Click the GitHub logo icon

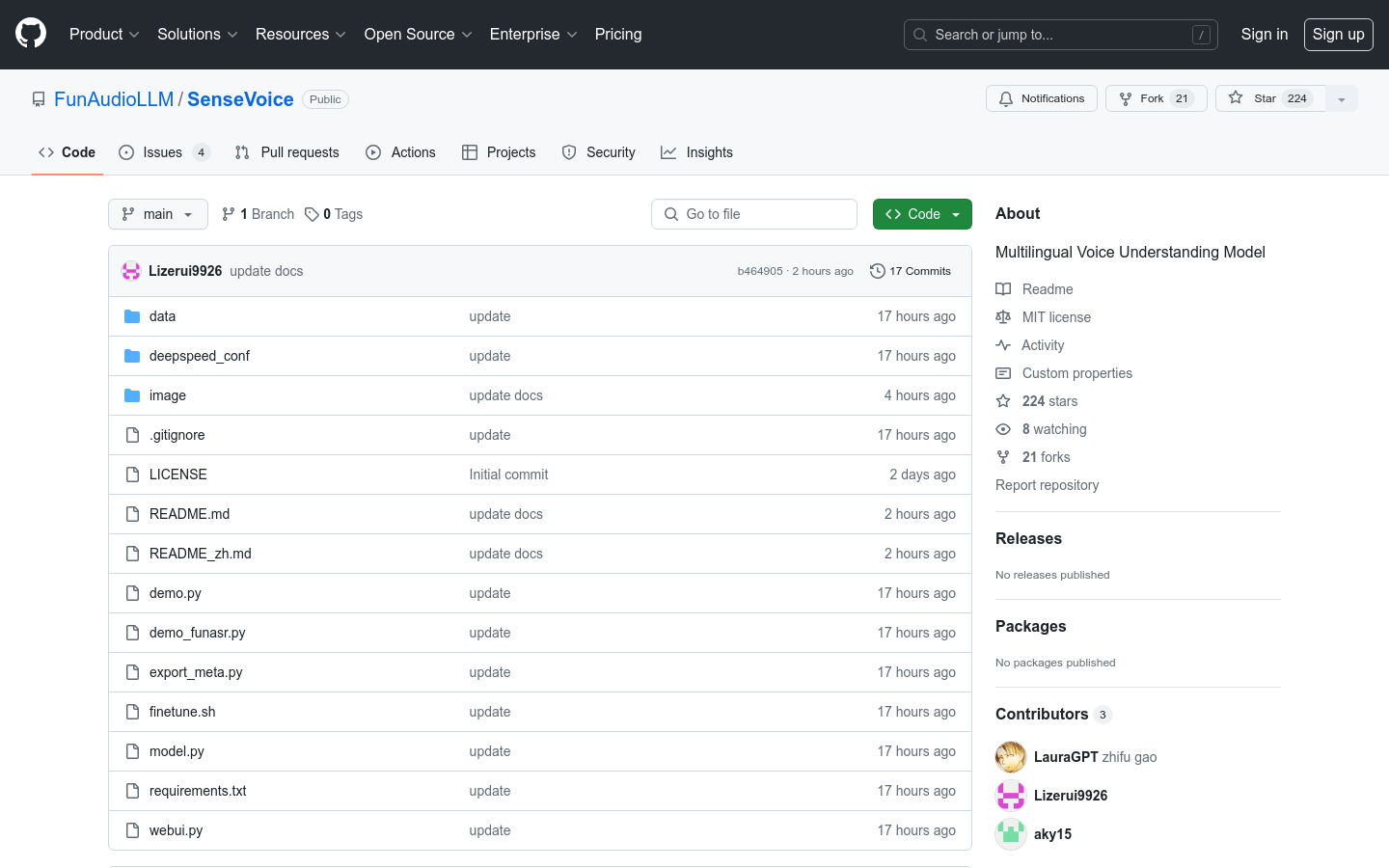click(31, 34)
